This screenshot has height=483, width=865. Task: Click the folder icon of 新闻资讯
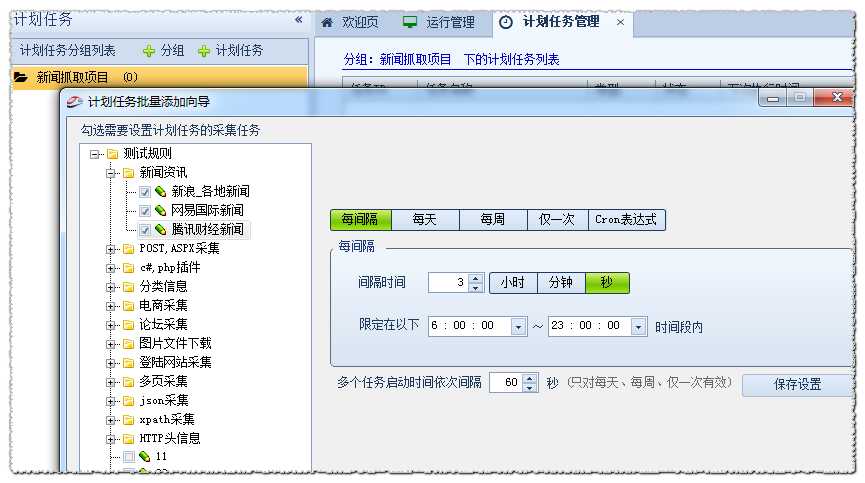[129, 173]
